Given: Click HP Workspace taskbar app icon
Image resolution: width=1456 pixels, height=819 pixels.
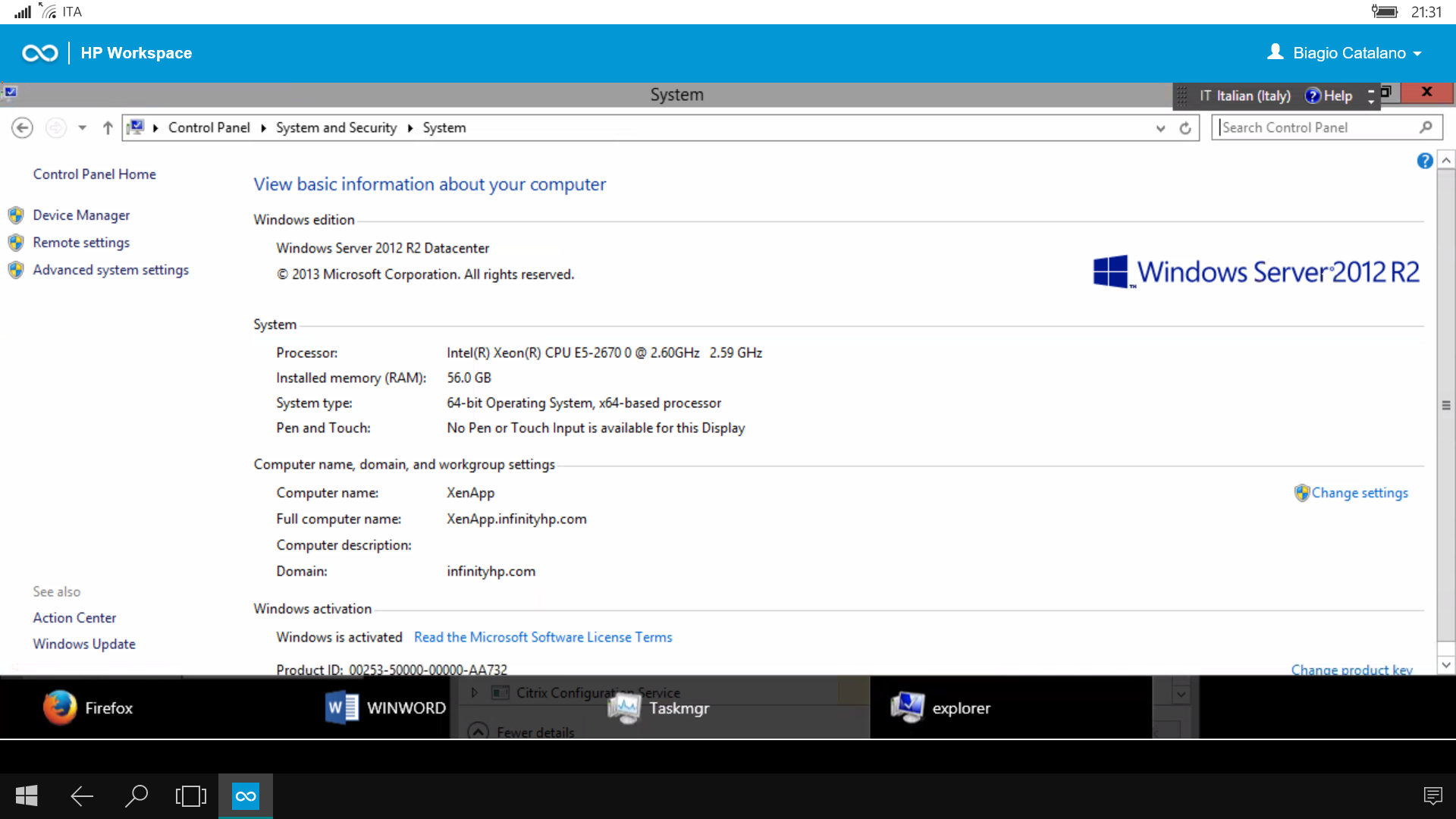Looking at the screenshot, I should [x=246, y=795].
